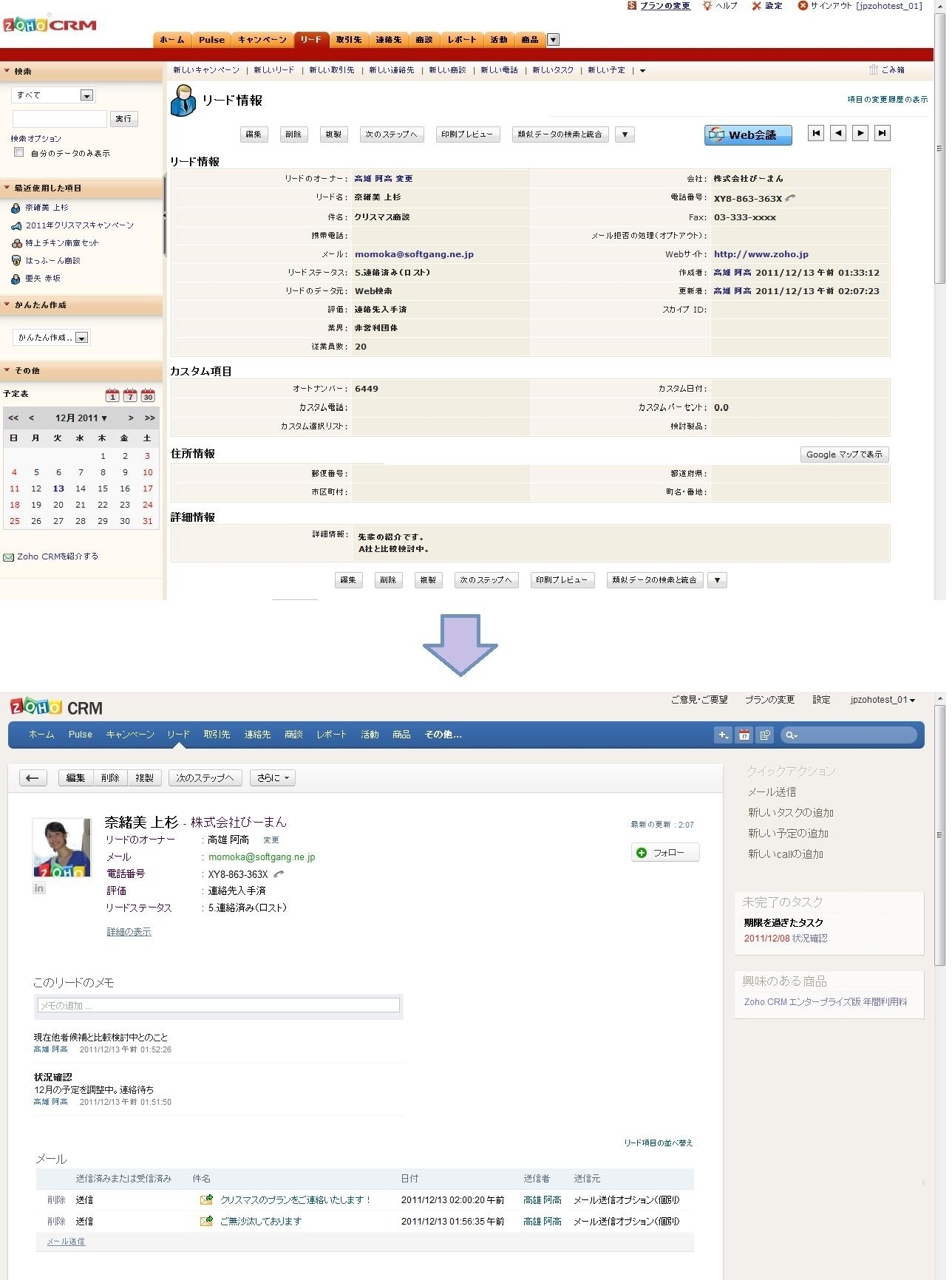Click the phone call icon beside XY8-863-363X
The height and width of the screenshot is (1280, 952).
(790, 198)
